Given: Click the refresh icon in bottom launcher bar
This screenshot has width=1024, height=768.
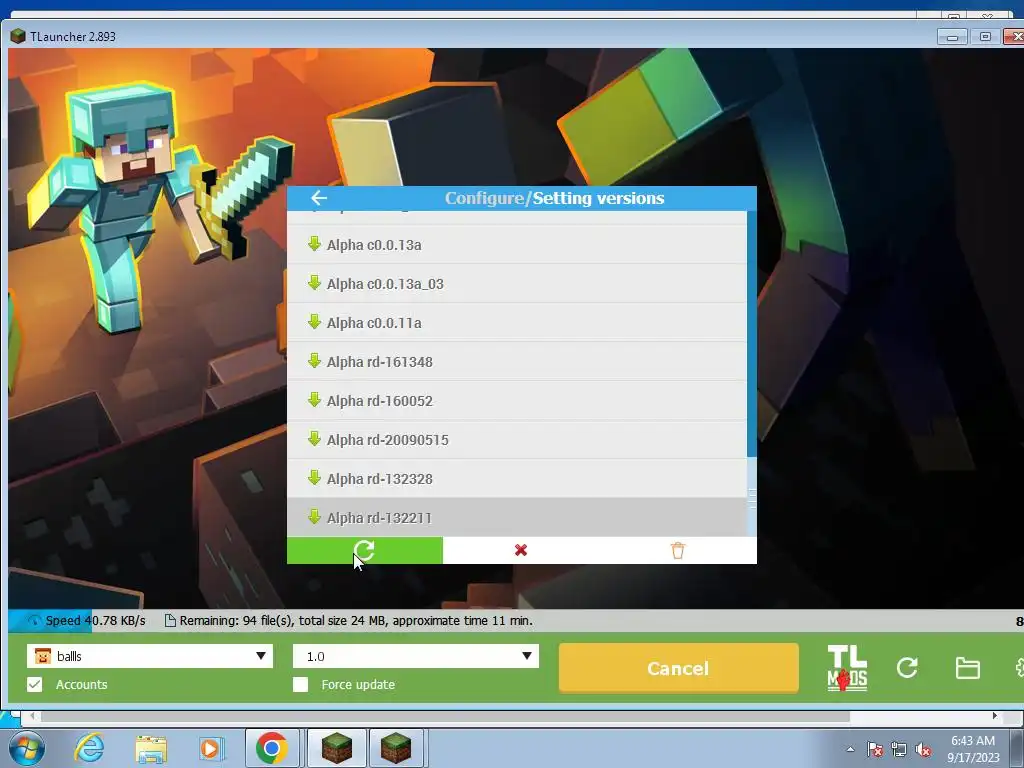Looking at the screenshot, I should pyautogui.click(x=907, y=667).
